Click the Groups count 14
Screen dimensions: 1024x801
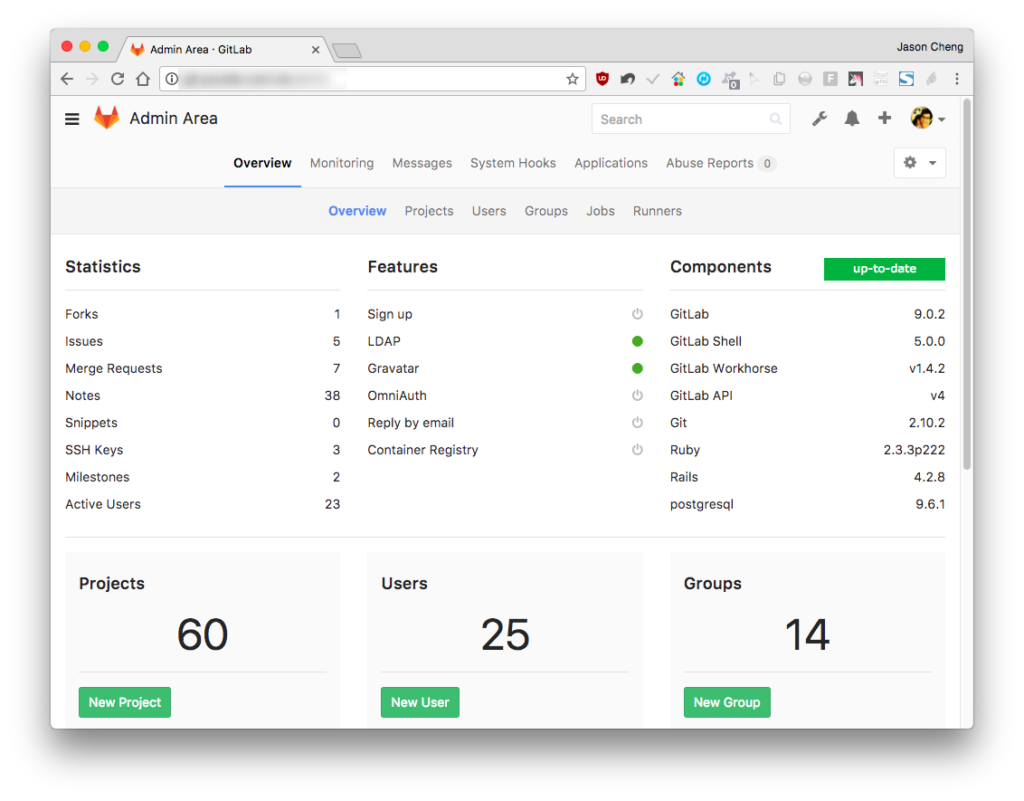[x=807, y=635]
